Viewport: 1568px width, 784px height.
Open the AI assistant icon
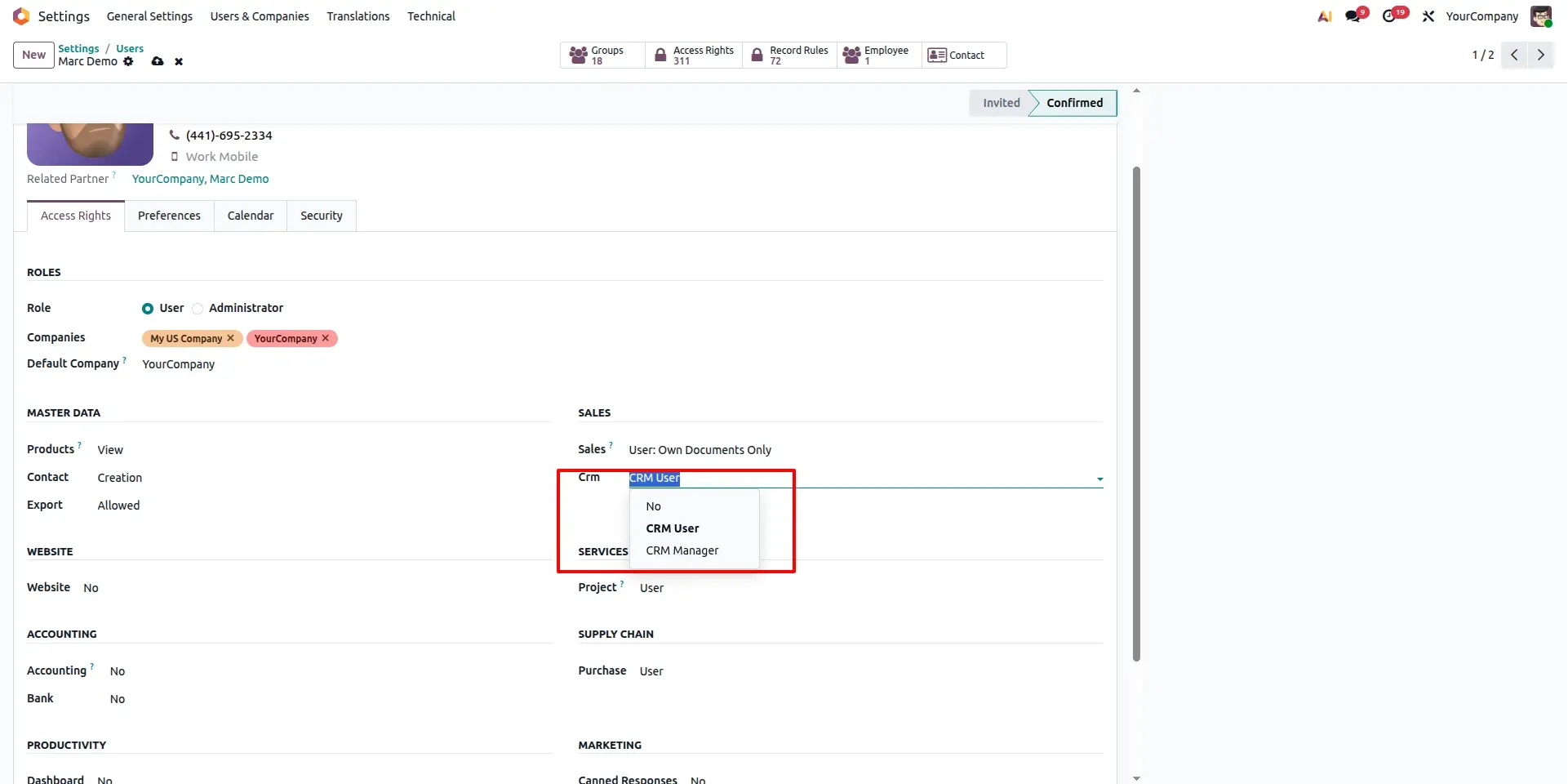(1325, 16)
